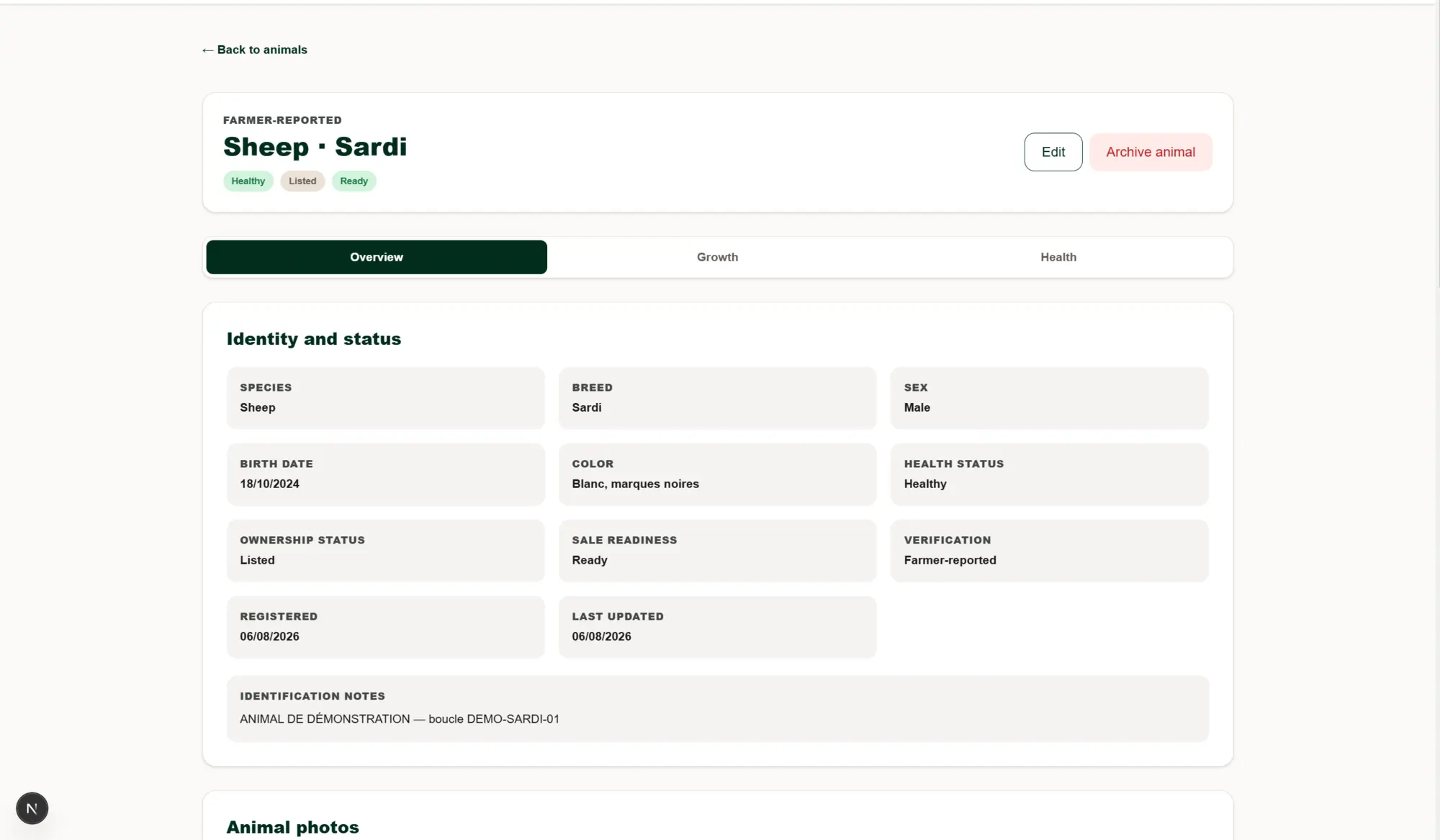Click the identification notes text DEMO-SARDI-01

513,719
